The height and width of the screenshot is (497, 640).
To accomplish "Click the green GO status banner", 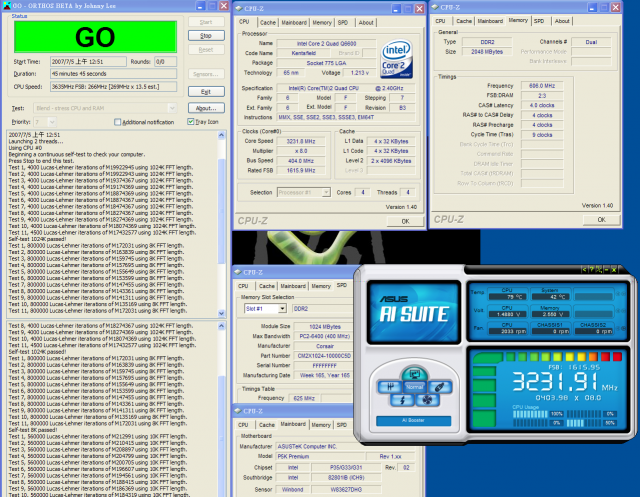I will coord(95,37).
